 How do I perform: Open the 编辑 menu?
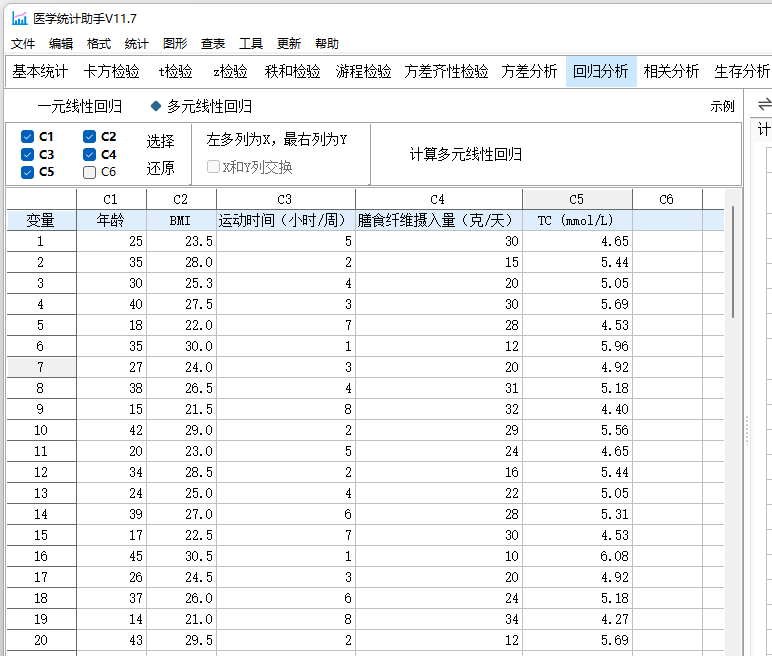[x=61, y=44]
